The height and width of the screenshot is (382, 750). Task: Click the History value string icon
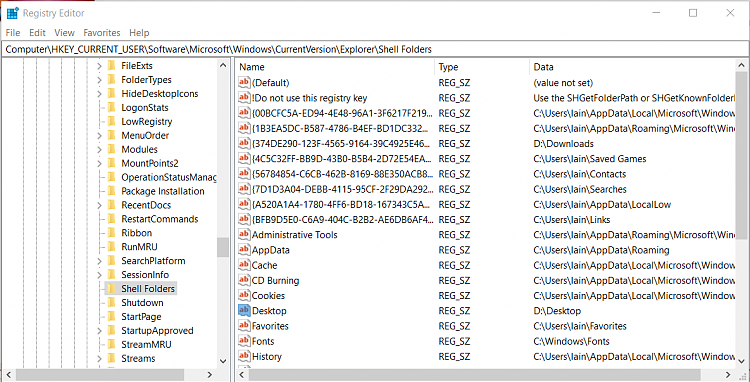tap(244, 356)
